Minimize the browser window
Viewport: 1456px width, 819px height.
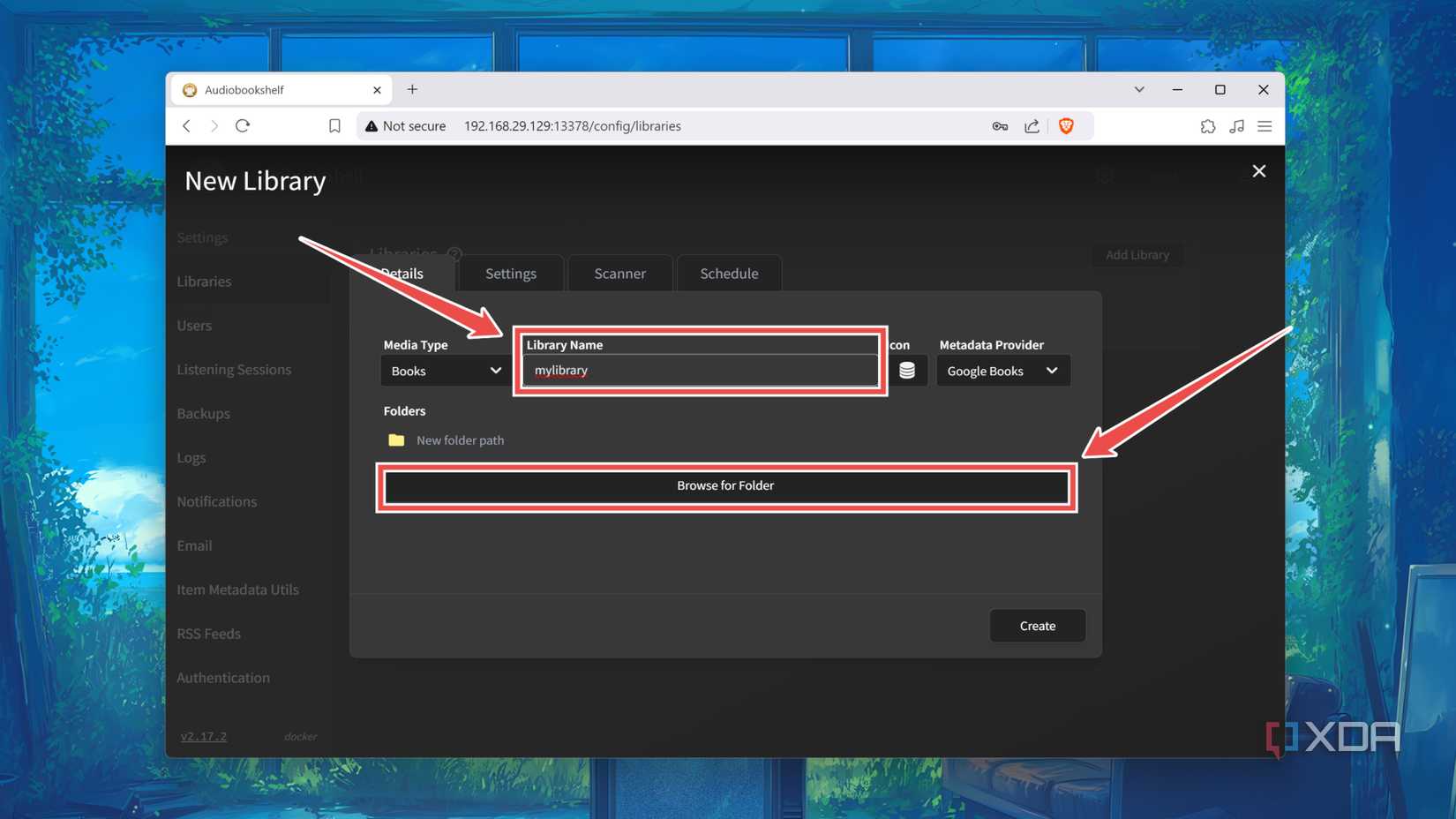pyautogui.click(x=1177, y=89)
